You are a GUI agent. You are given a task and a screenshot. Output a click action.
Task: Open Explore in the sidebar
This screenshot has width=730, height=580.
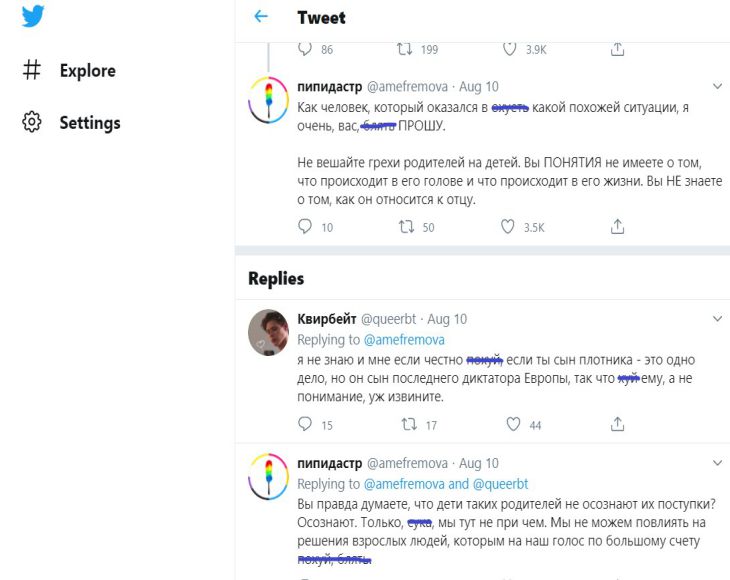click(87, 71)
